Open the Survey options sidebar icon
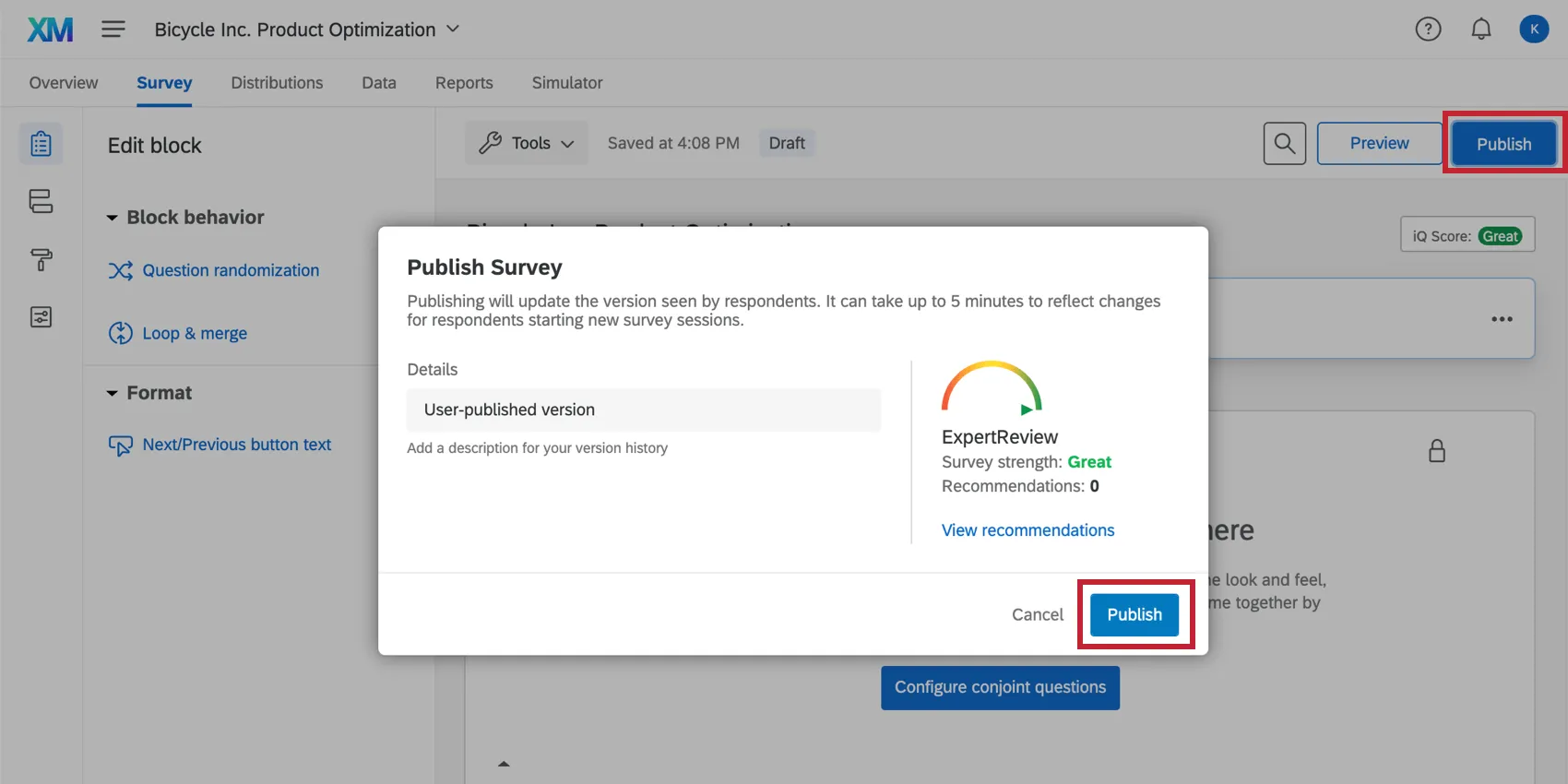 (41, 317)
